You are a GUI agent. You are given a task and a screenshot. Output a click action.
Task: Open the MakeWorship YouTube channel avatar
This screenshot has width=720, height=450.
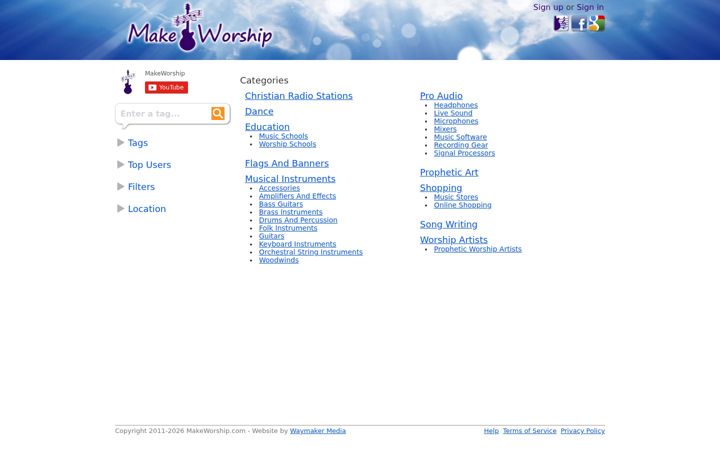click(128, 82)
